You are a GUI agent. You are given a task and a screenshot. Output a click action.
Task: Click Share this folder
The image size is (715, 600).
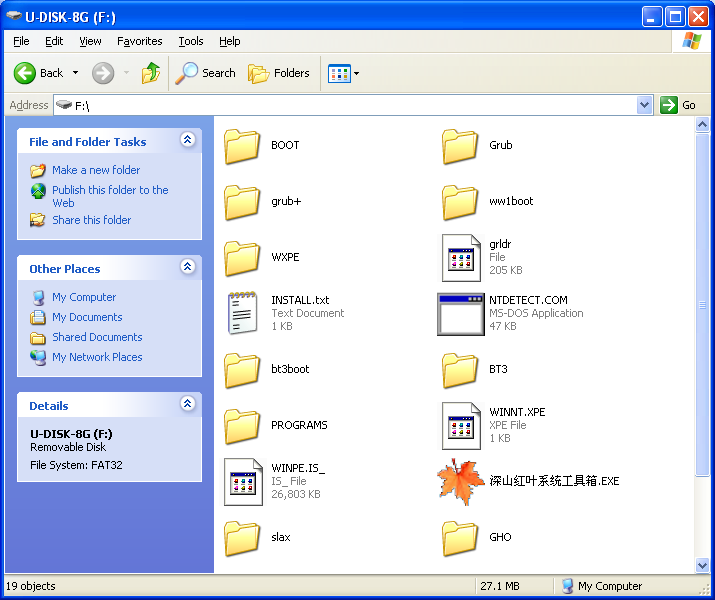tap(91, 220)
